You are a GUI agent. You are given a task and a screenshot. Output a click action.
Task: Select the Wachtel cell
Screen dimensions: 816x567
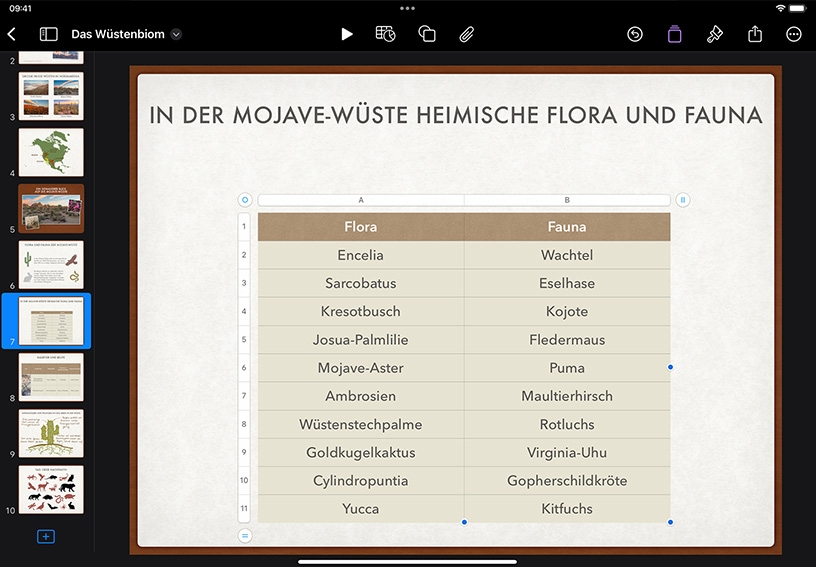click(567, 255)
